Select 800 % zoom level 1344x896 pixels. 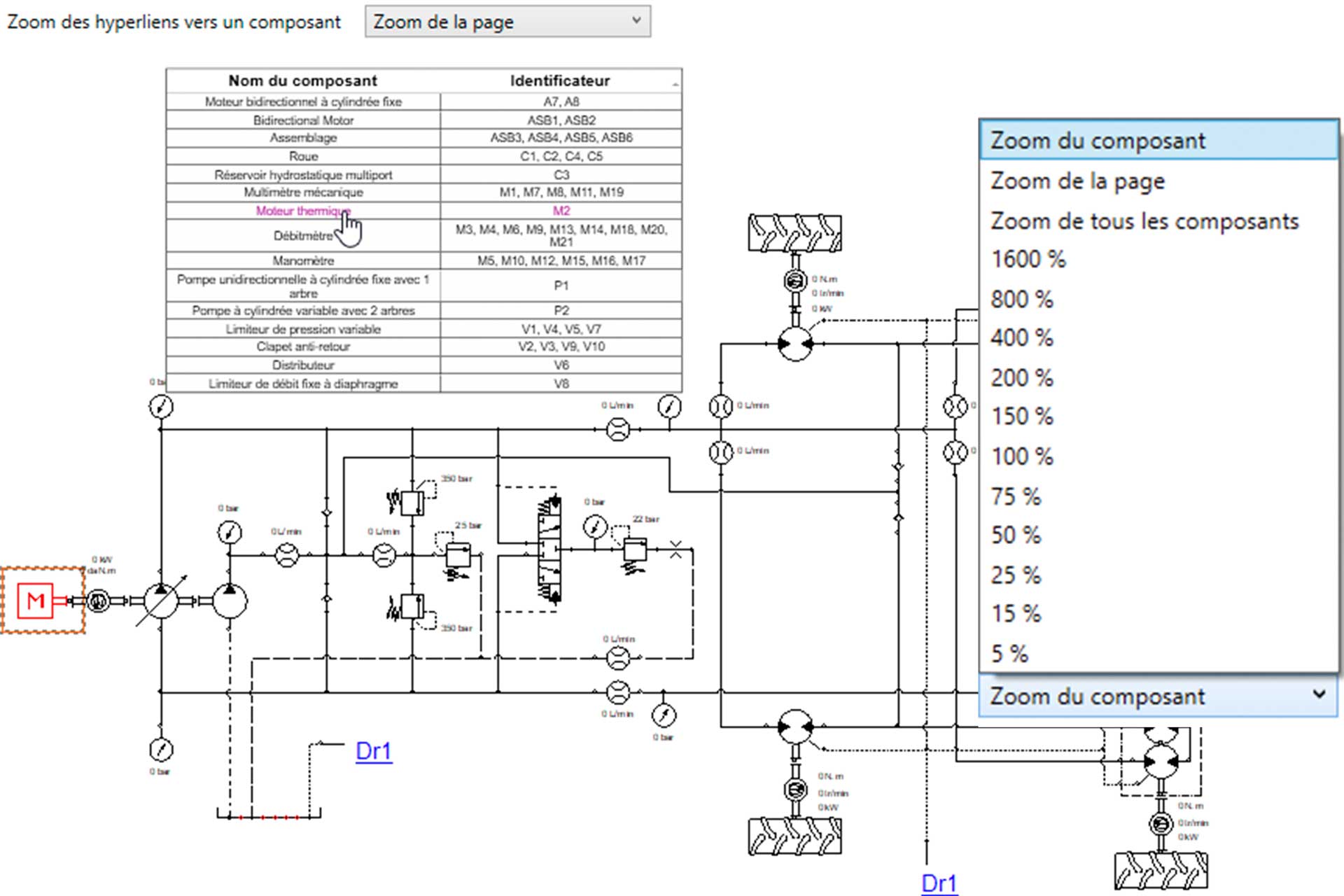click(1158, 300)
